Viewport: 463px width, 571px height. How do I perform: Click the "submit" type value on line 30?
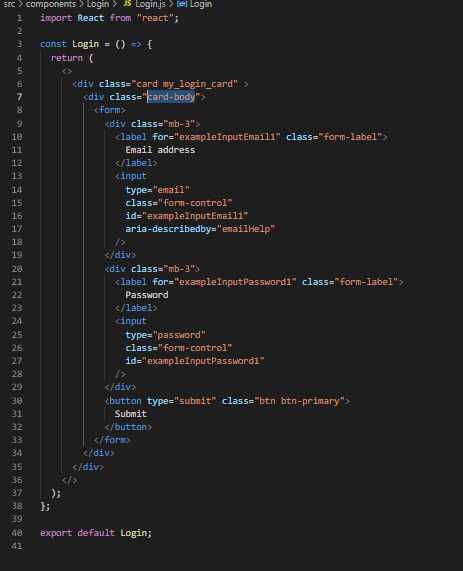(x=195, y=401)
